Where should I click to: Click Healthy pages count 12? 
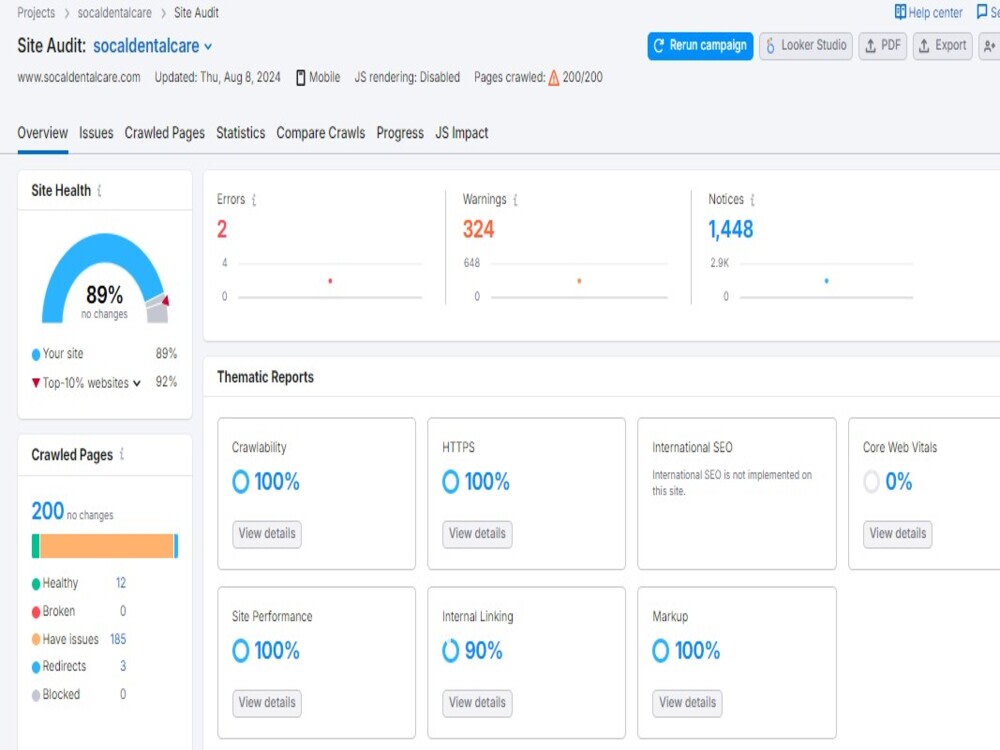click(x=121, y=583)
